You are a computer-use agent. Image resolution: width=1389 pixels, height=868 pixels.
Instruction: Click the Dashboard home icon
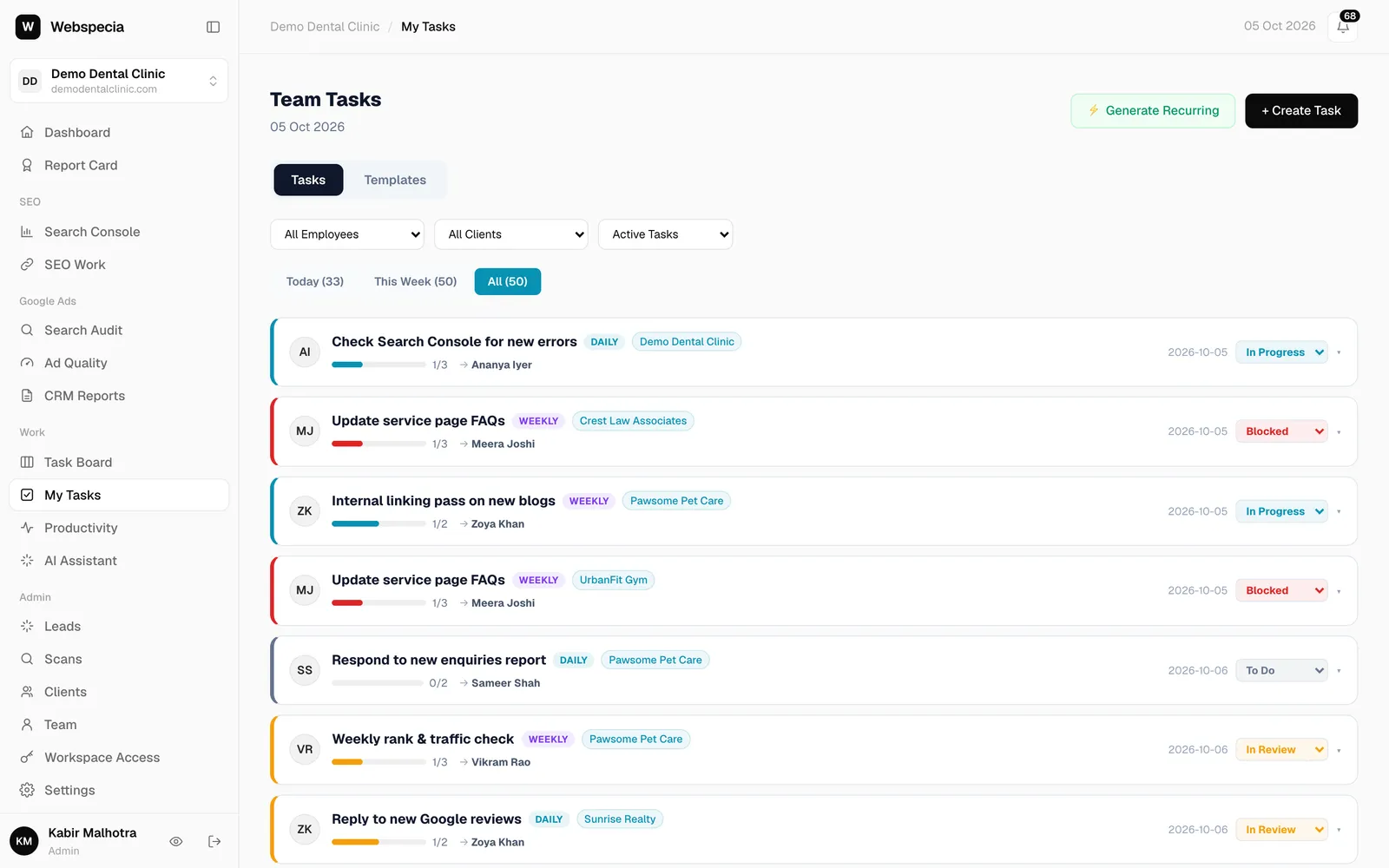27,133
